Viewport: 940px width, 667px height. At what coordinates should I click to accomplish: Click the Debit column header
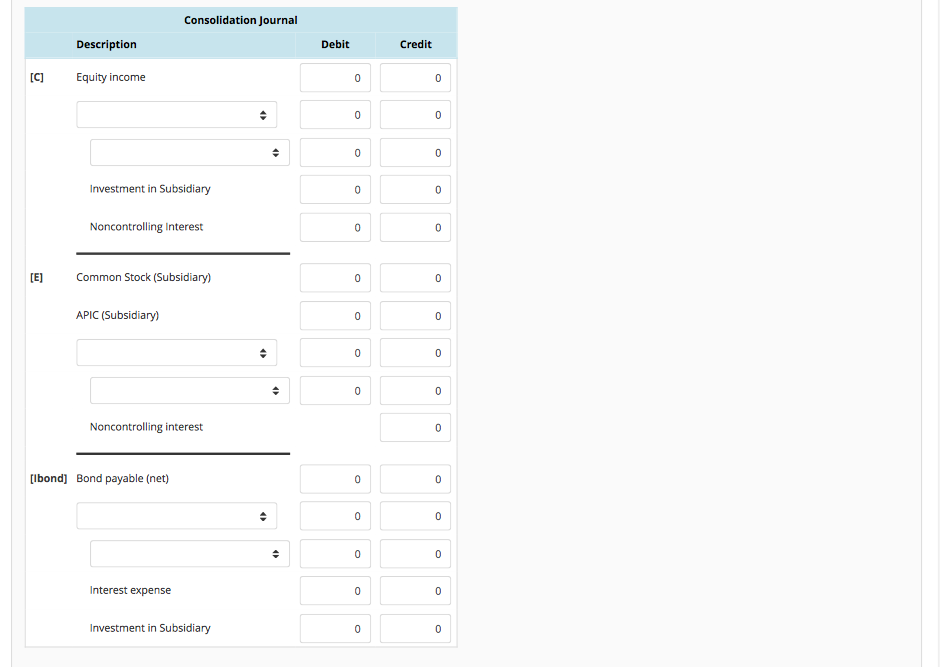pos(335,44)
